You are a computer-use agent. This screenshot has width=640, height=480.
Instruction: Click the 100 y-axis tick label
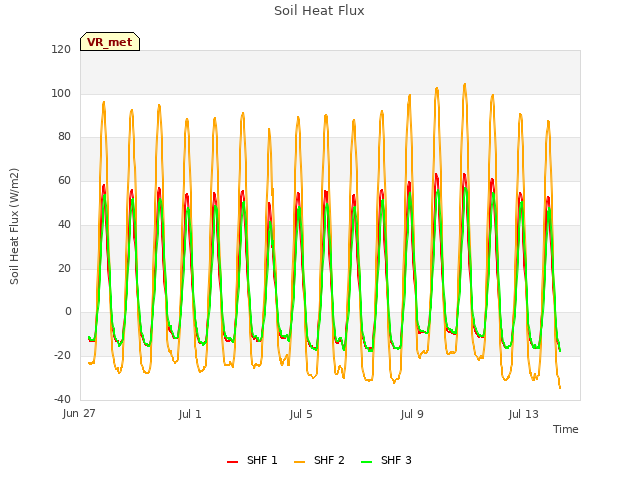(x=61, y=93)
